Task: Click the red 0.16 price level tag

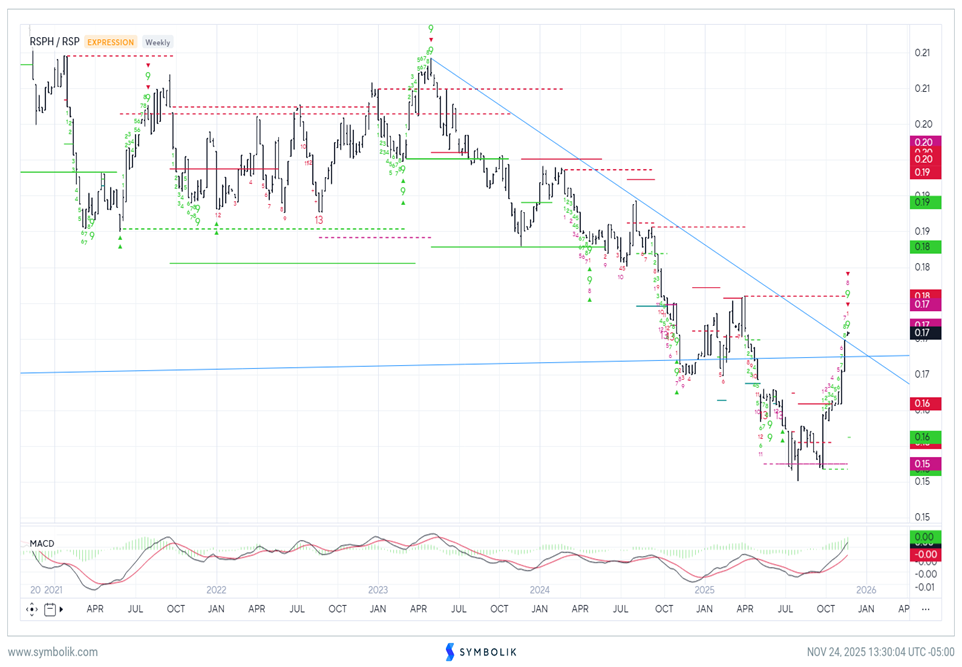Action: pos(922,403)
